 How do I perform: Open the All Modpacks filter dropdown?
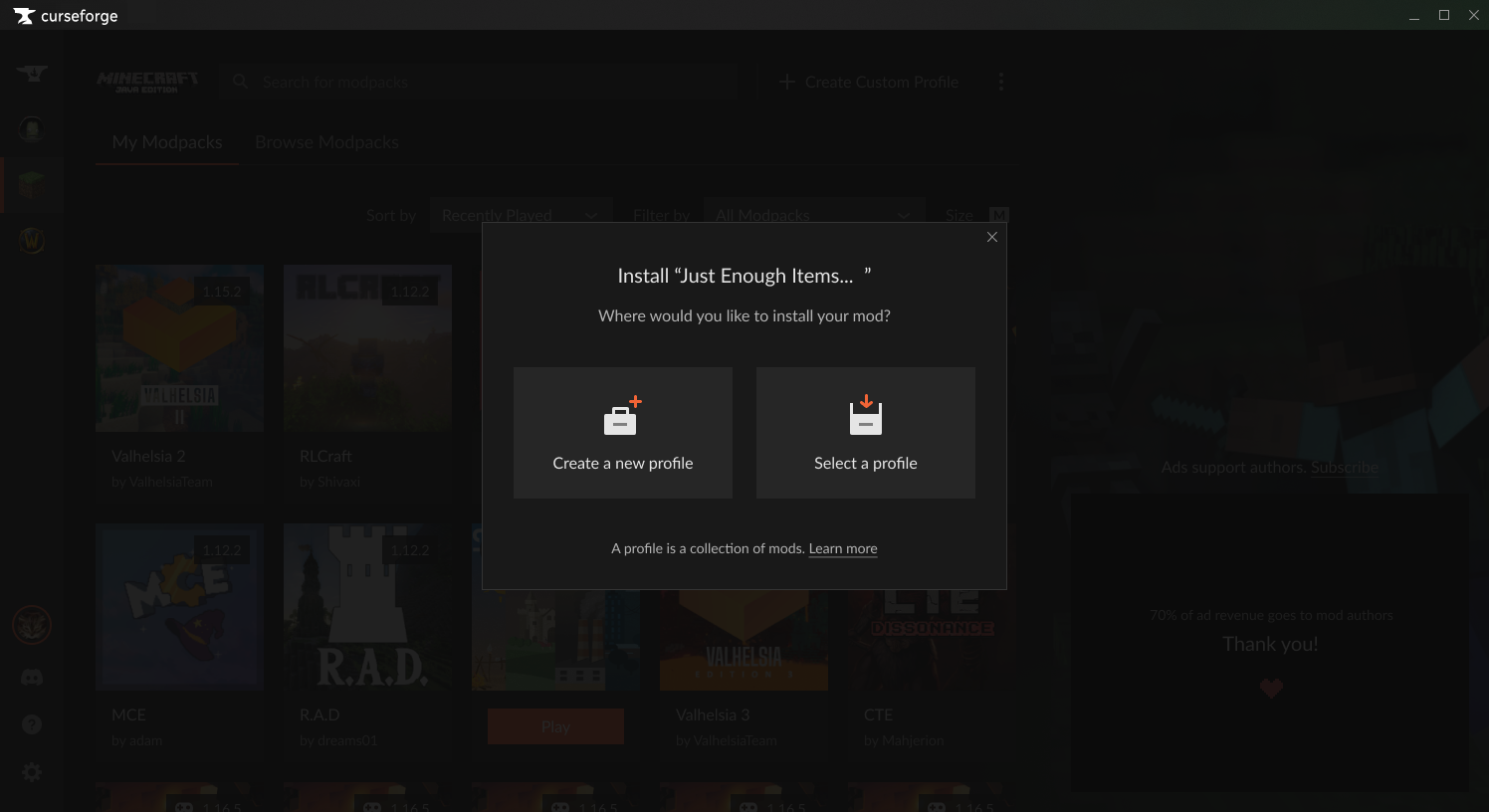click(814, 215)
